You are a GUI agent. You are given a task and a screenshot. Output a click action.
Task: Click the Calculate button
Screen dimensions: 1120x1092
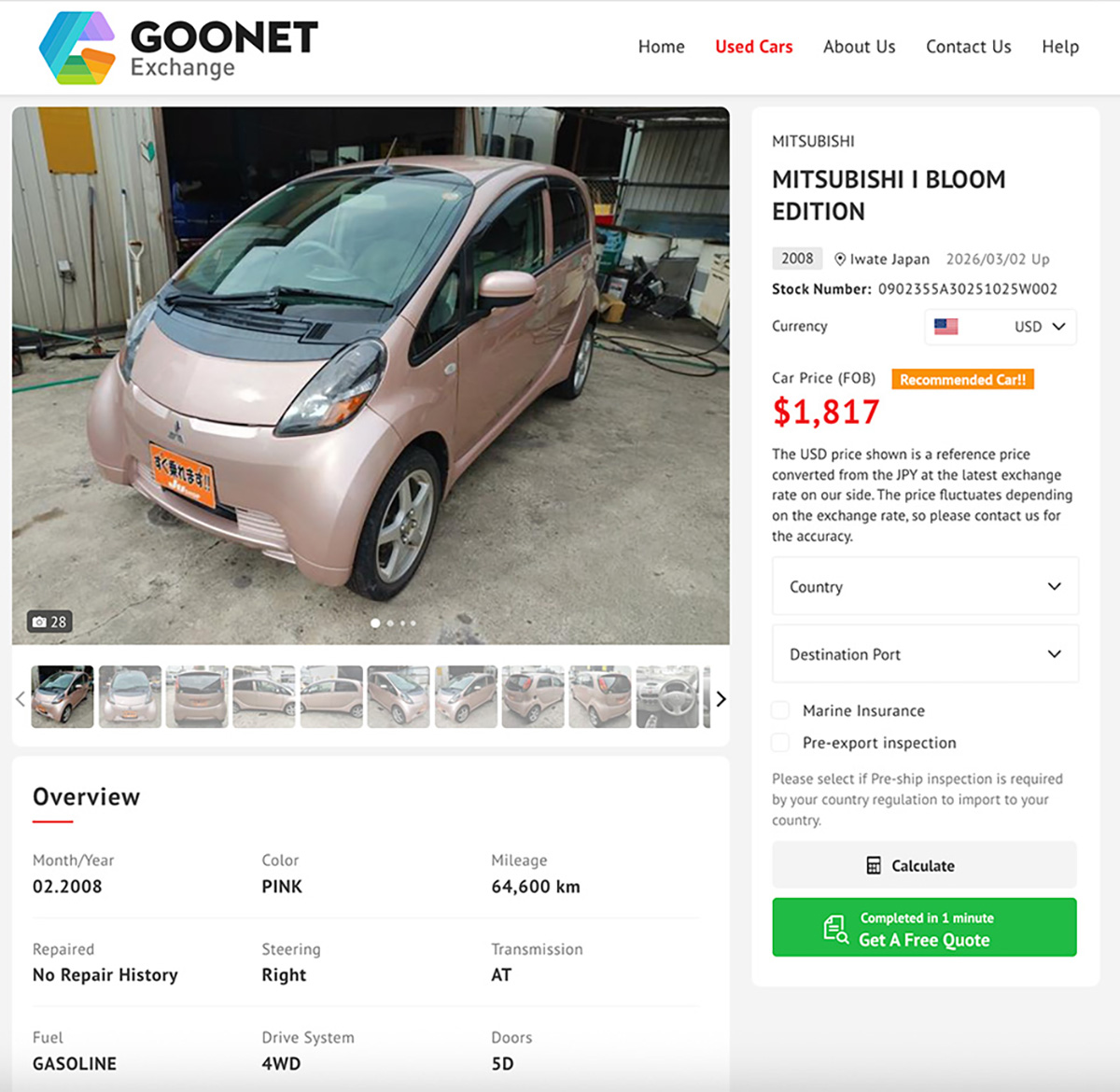pyautogui.click(x=923, y=864)
